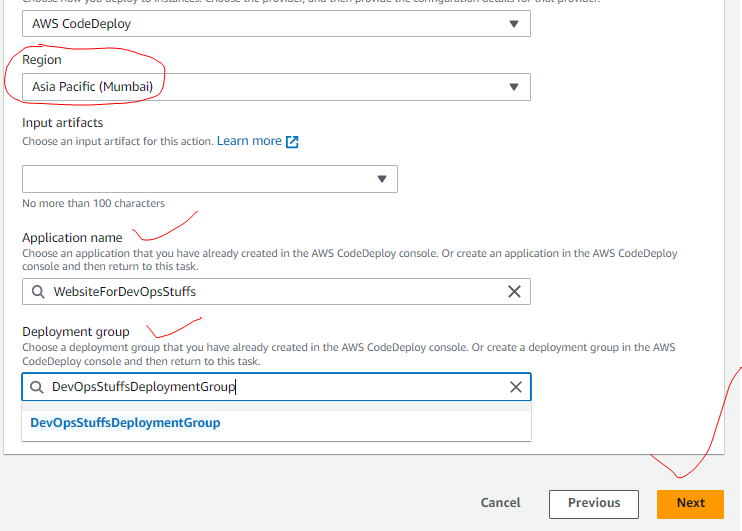Click the Input artifacts label
The width and height of the screenshot is (742, 531).
tap(62, 123)
